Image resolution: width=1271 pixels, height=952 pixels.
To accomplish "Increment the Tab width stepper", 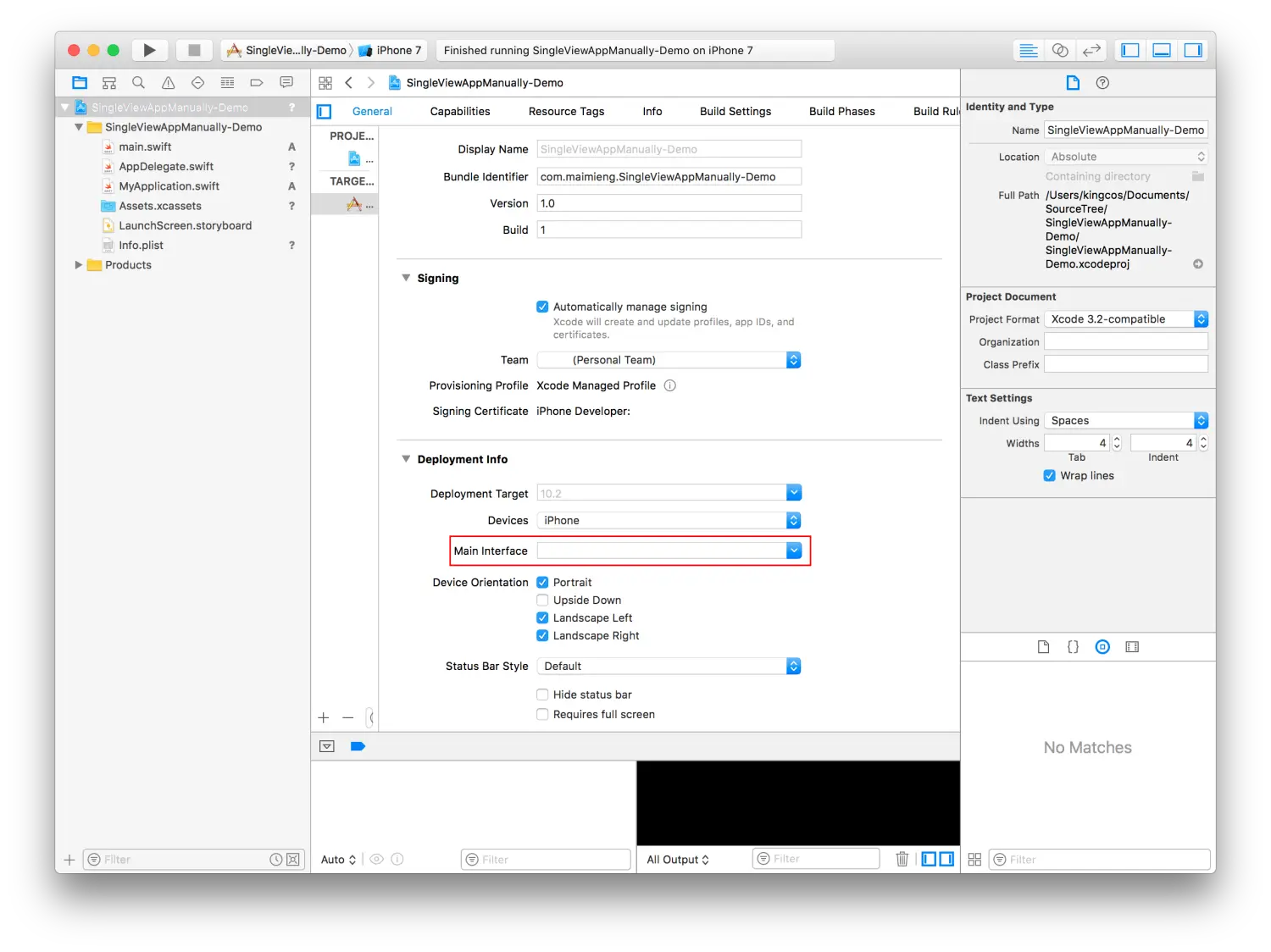I will 1117,439.
